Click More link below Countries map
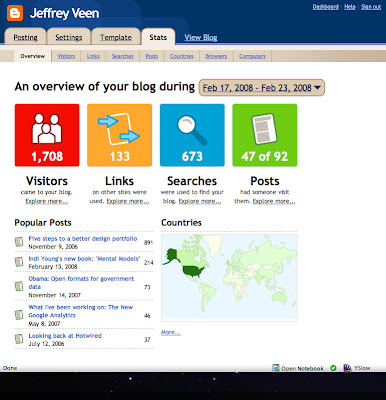The height and width of the screenshot is (400, 386). click(x=171, y=332)
